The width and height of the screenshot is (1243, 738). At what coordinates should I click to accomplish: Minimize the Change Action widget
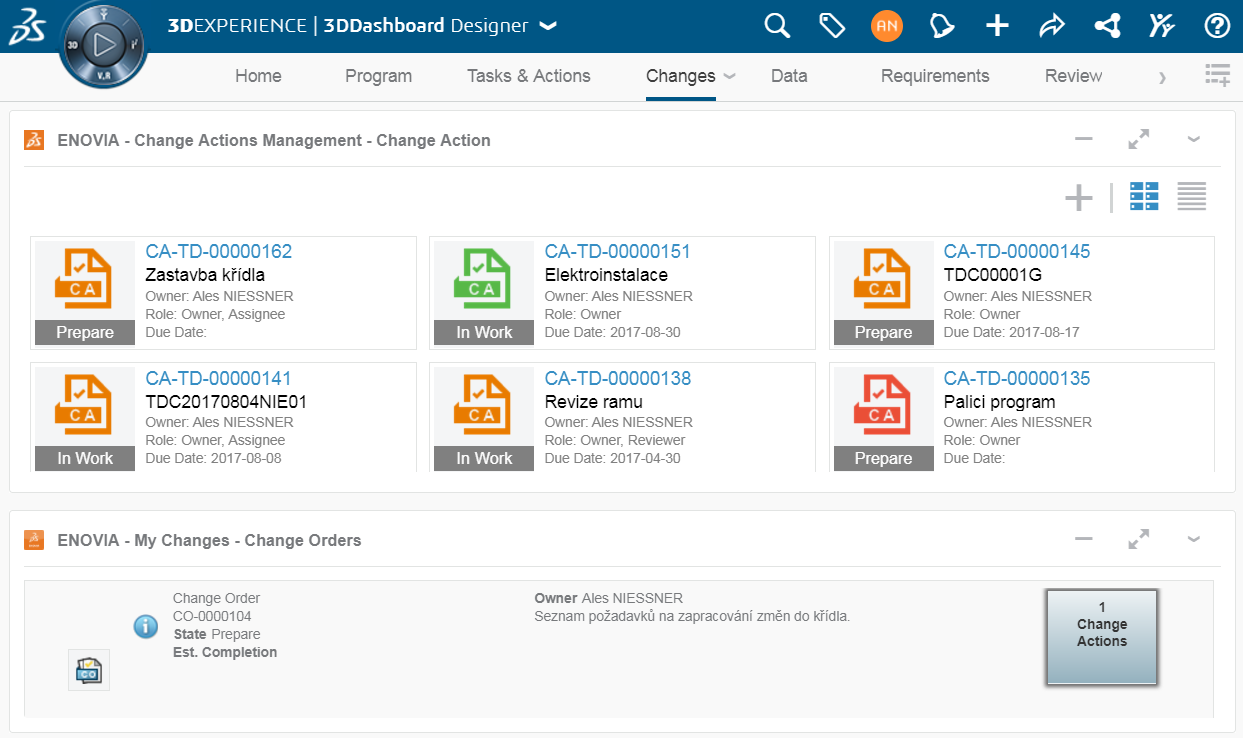click(1084, 140)
